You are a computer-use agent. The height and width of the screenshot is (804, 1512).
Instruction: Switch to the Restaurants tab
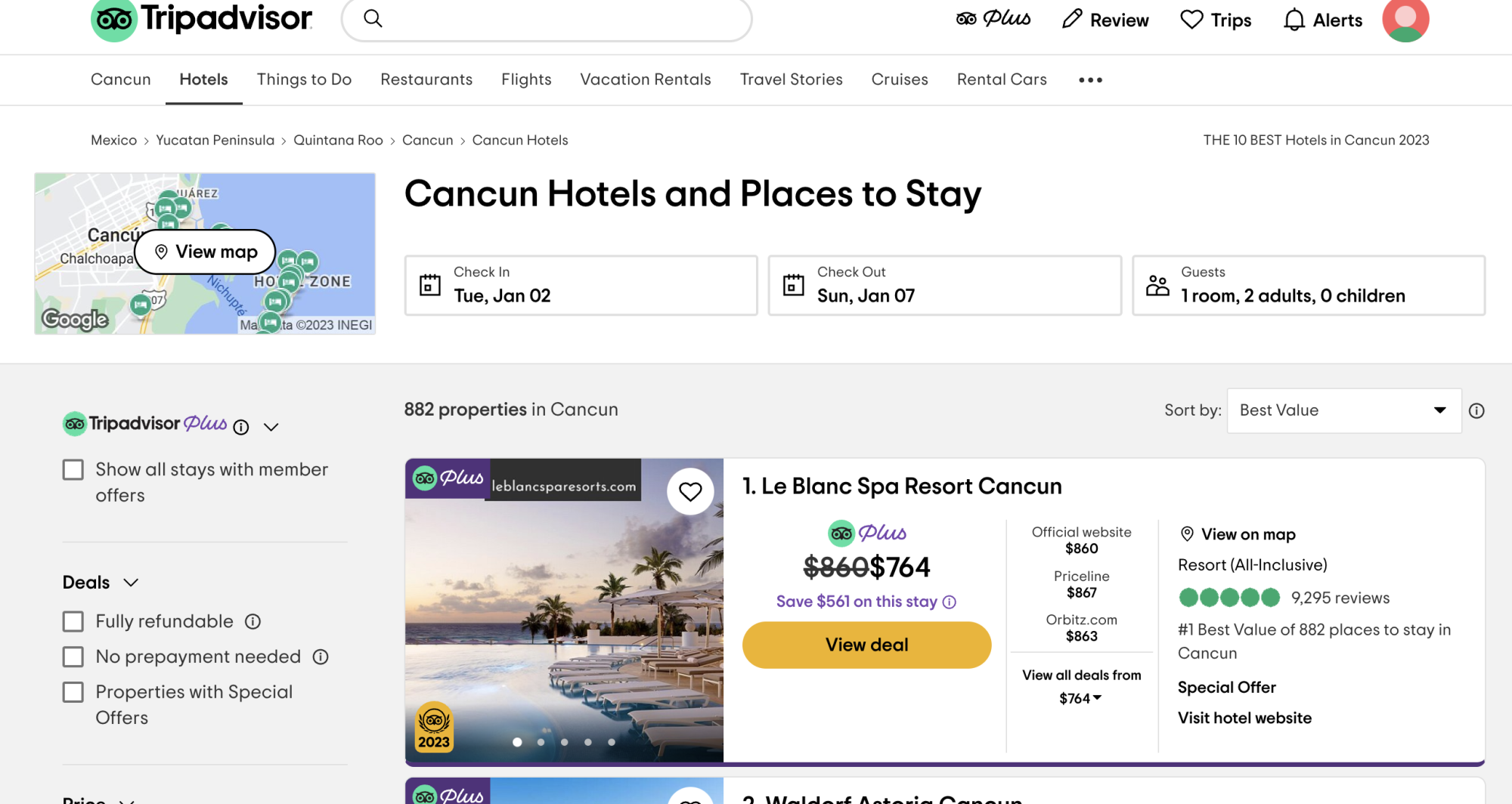coord(426,79)
